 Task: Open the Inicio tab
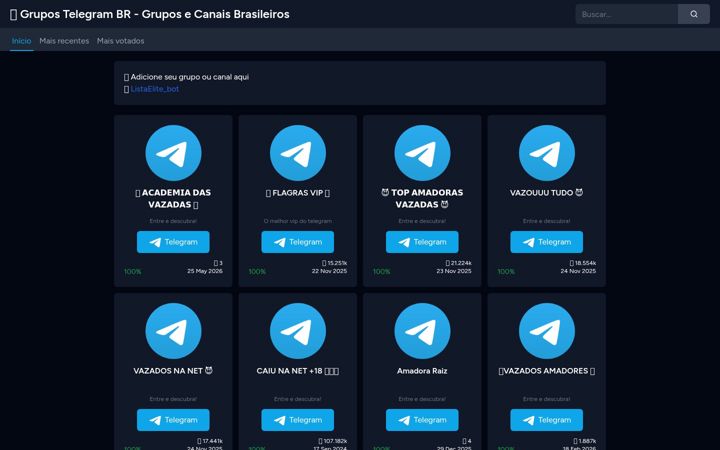(x=22, y=41)
